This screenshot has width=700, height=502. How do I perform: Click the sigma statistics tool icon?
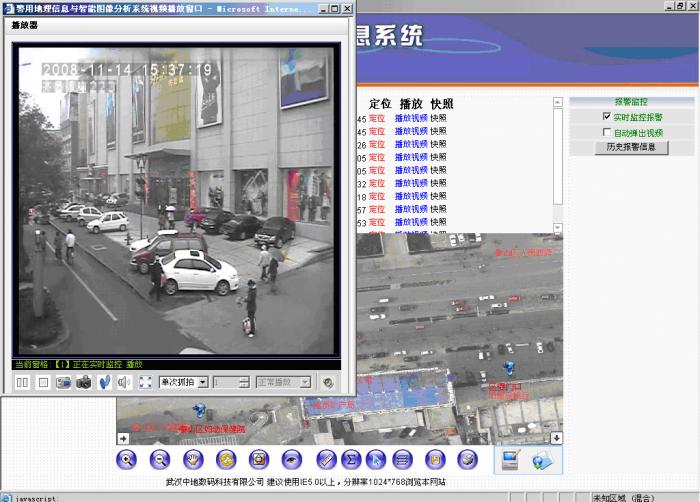pyautogui.click(x=351, y=459)
